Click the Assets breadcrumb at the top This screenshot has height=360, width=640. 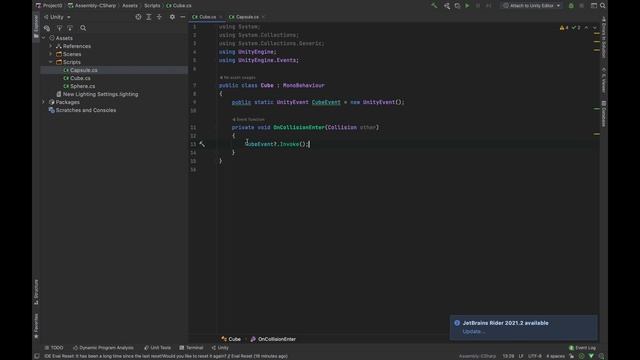pos(130,6)
